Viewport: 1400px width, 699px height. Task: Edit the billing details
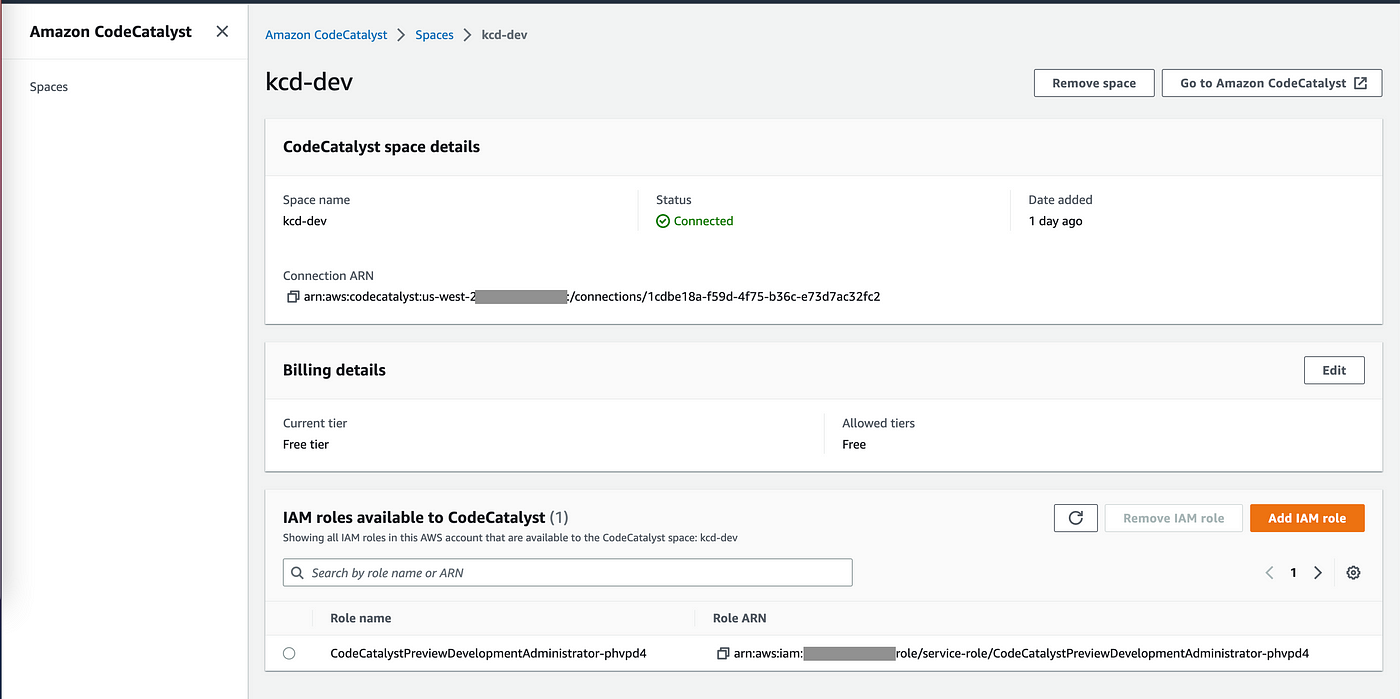point(1334,370)
